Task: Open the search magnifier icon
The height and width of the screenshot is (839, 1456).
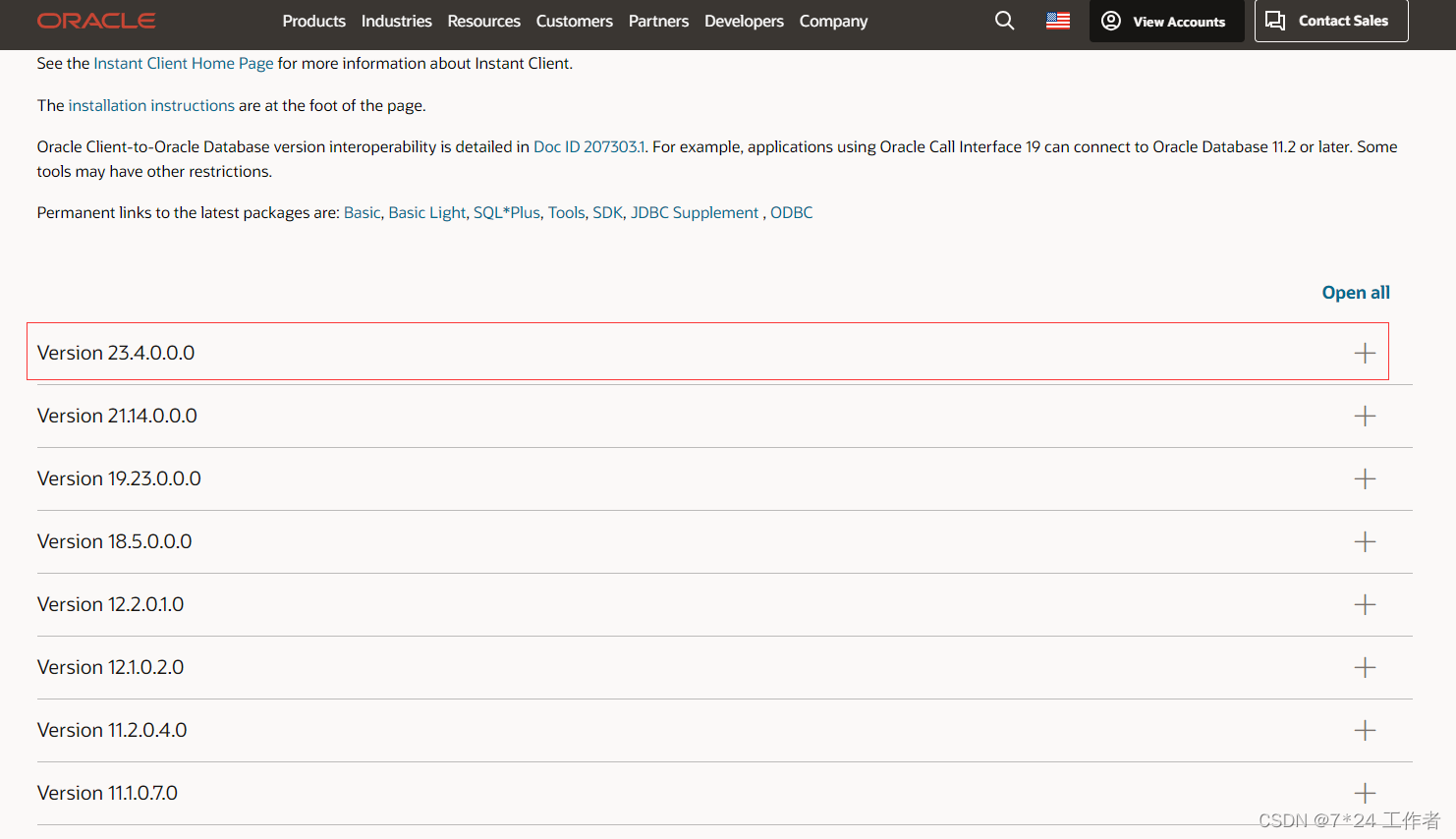Action: coord(1004,21)
